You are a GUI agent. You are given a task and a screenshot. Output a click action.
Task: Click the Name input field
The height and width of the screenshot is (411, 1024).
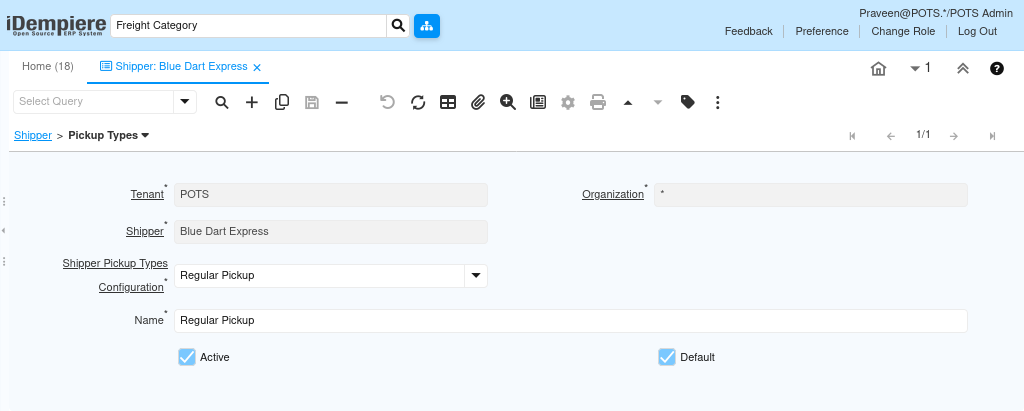571,321
